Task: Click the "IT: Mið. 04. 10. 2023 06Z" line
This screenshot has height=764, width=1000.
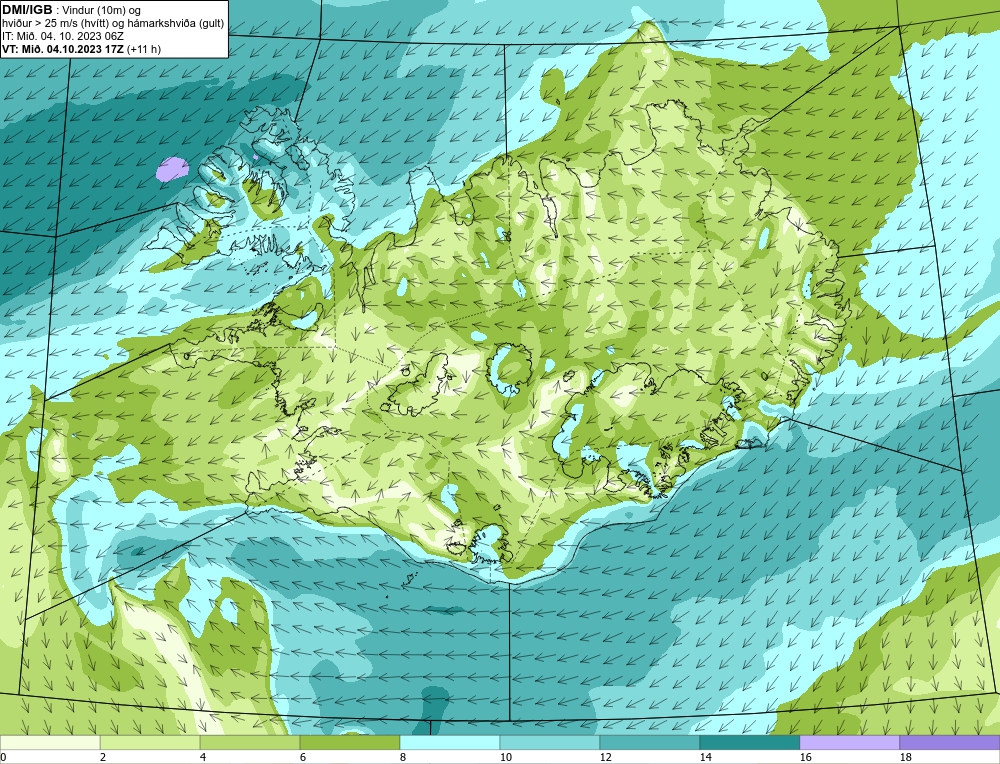Action: [x=62, y=36]
